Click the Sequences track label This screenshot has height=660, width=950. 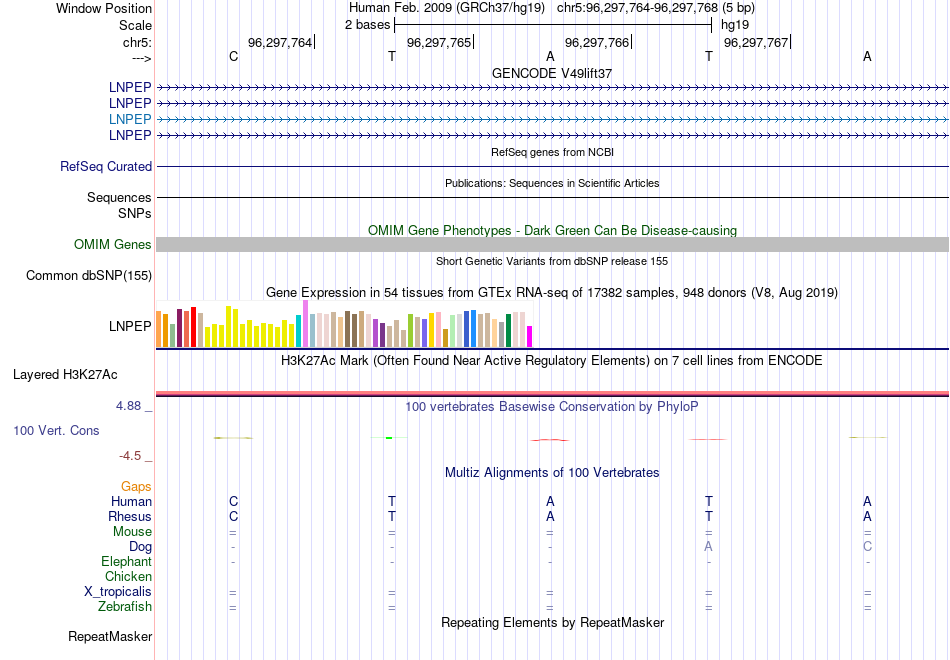coord(119,198)
